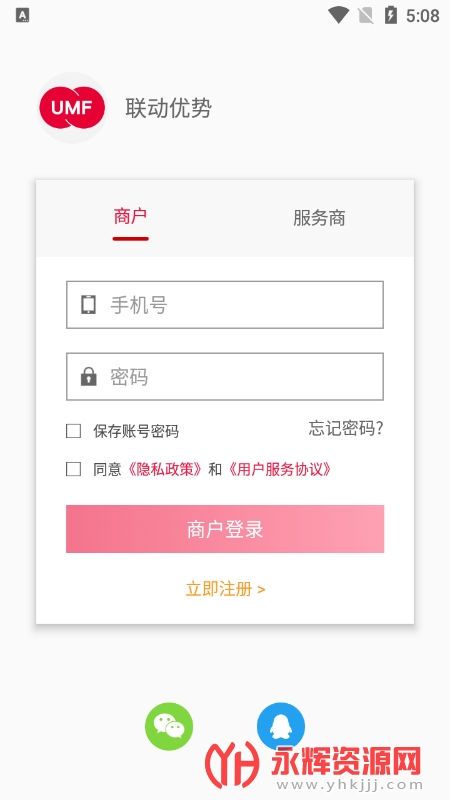
Task: Tap the 商户登录 button
Action: [225, 529]
